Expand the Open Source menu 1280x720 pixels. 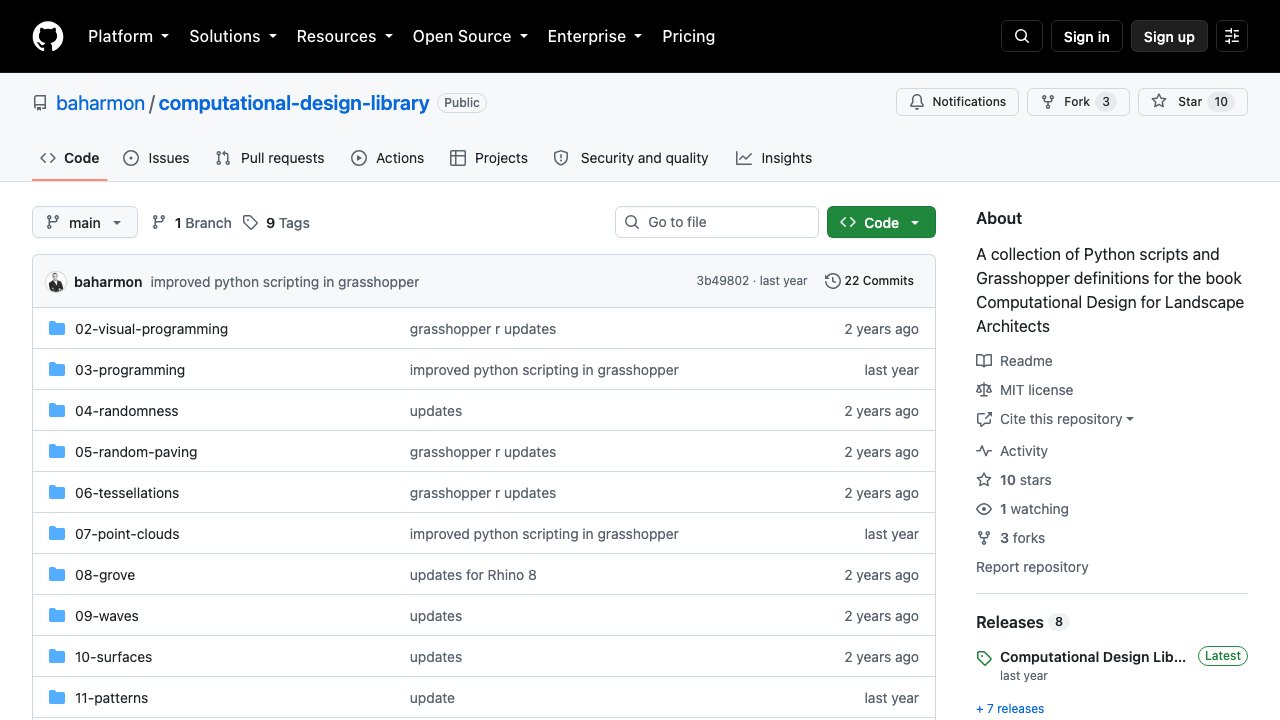coord(470,36)
